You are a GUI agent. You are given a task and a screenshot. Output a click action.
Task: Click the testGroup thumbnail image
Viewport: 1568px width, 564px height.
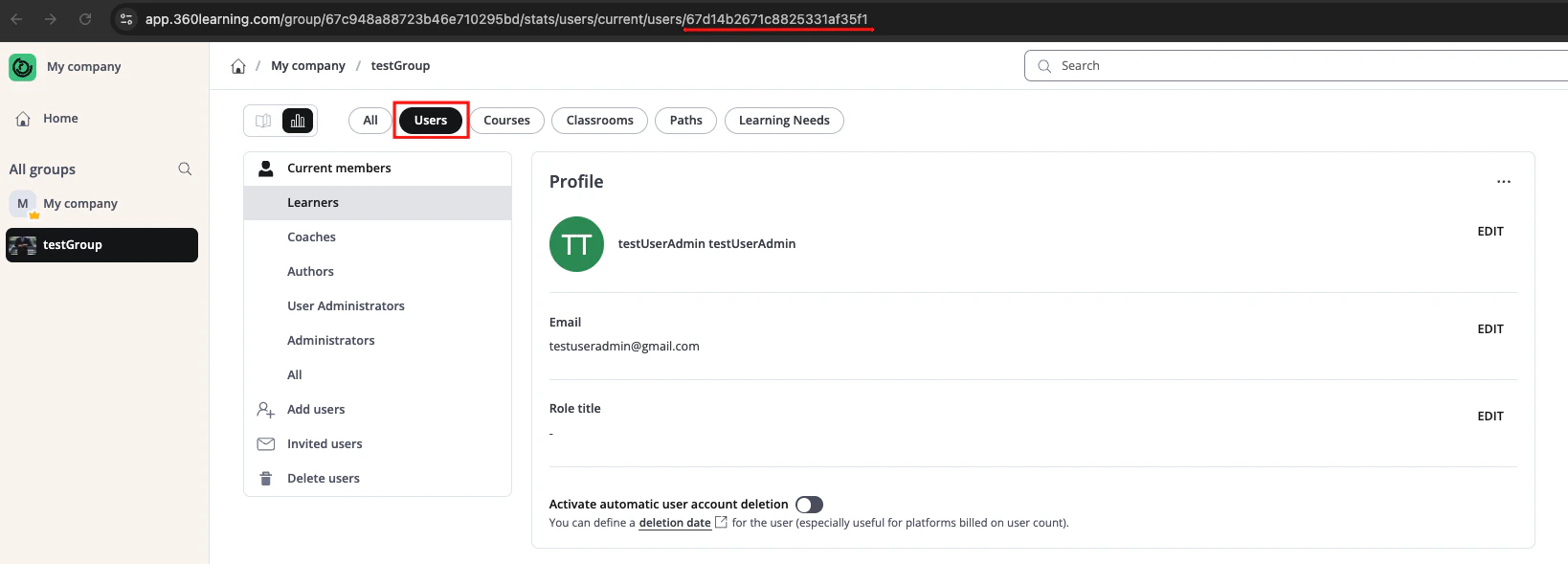coord(22,245)
